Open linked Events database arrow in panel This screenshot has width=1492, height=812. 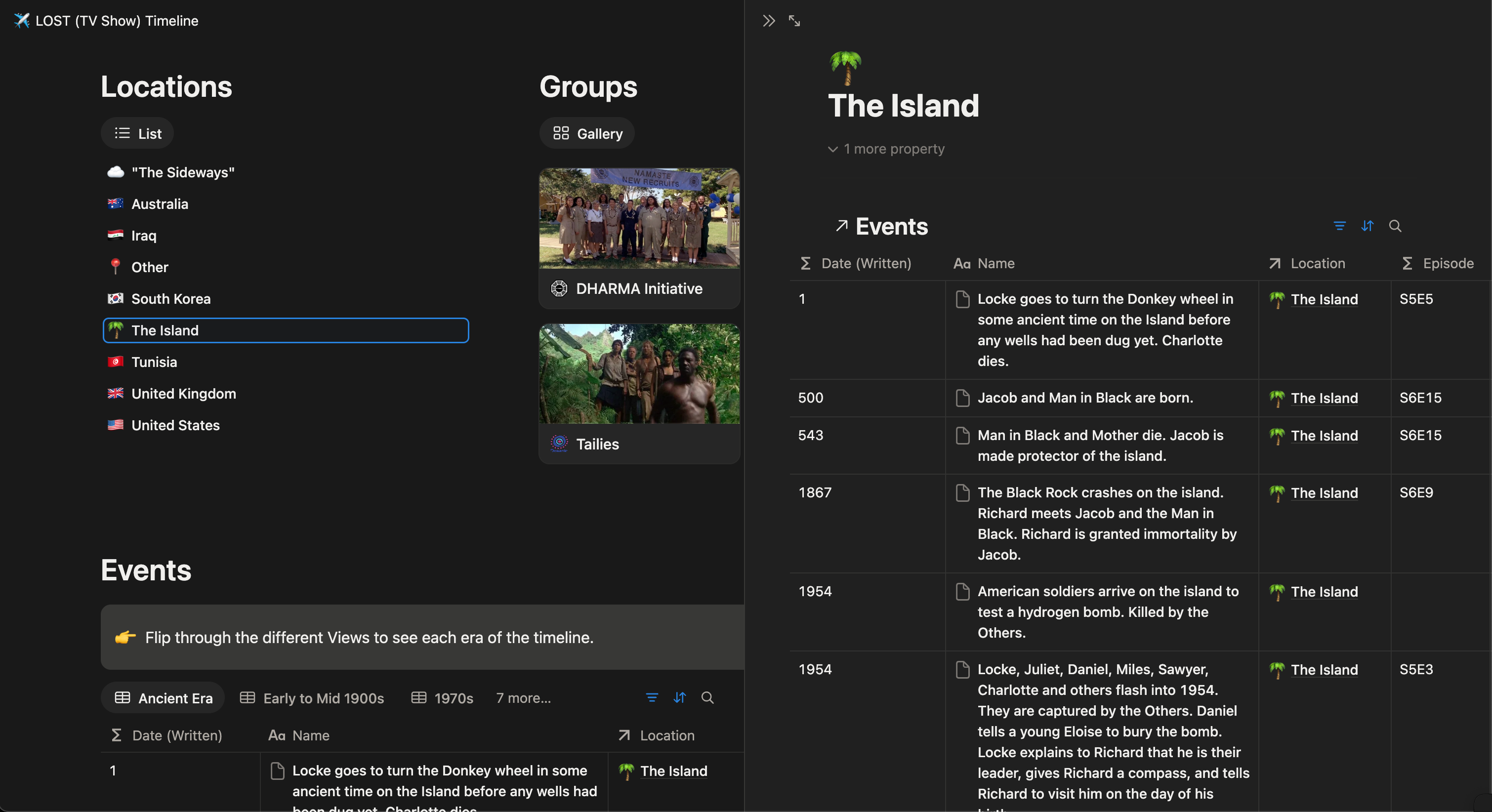pyautogui.click(x=841, y=226)
